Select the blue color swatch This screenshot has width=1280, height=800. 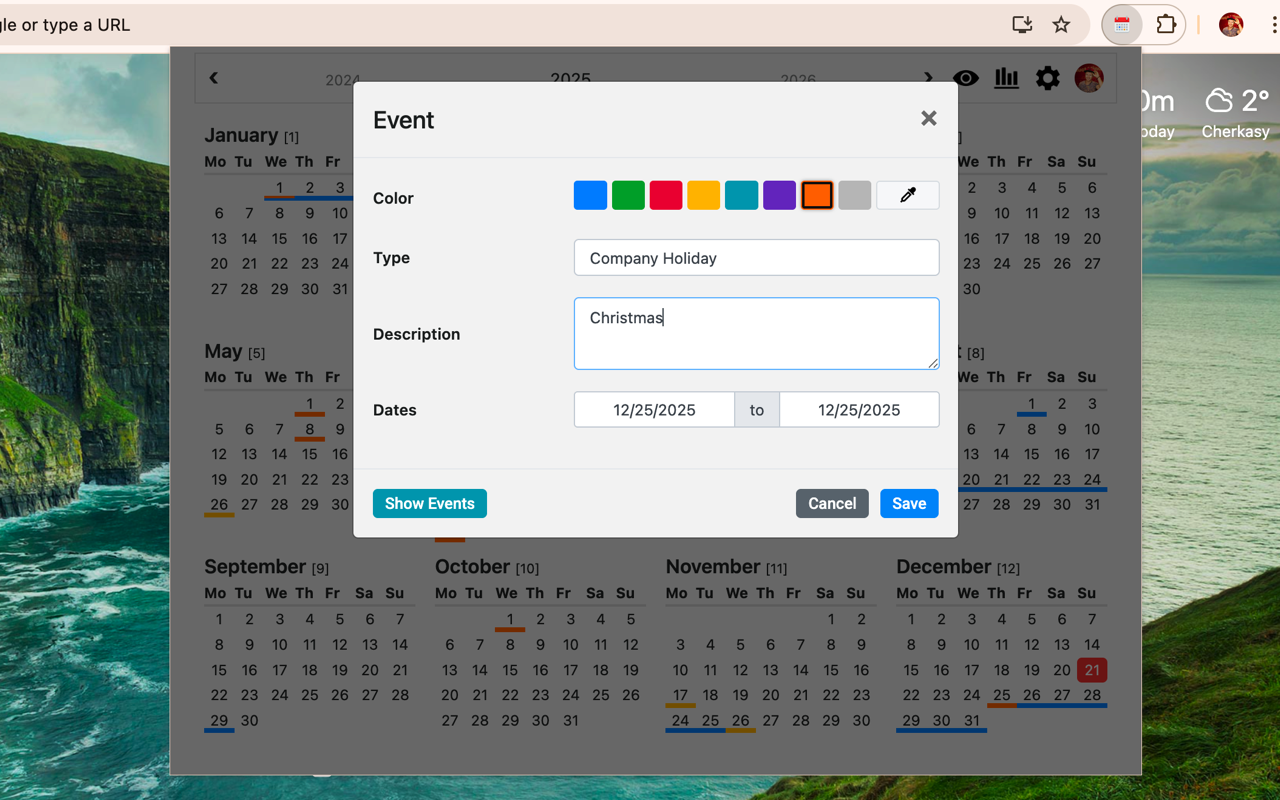590,195
